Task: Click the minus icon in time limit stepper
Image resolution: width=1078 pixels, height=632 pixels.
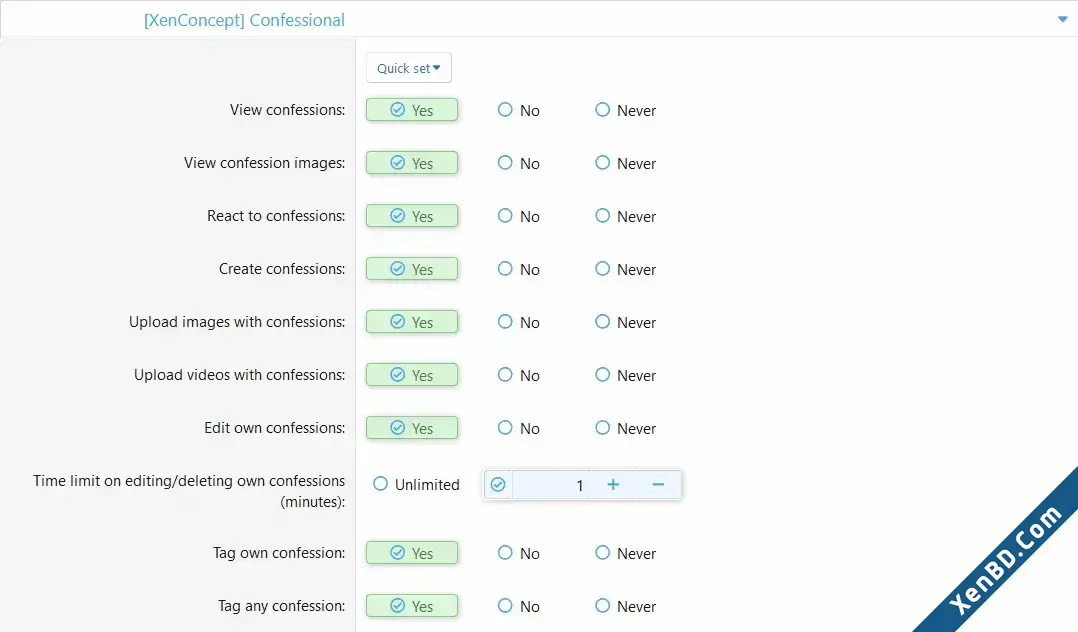Action: click(658, 485)
